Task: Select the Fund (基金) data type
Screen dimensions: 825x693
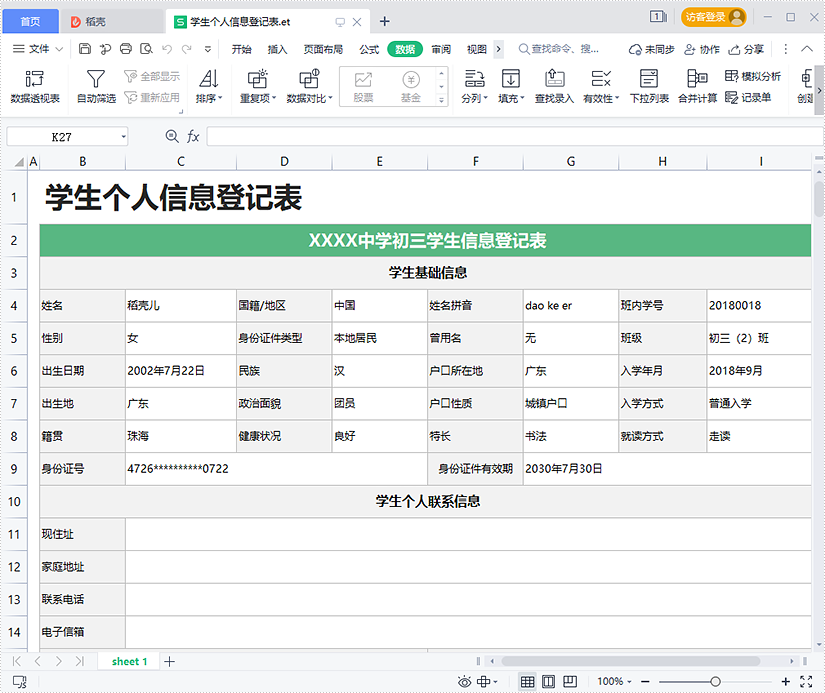Action: (x=411, y=87)
